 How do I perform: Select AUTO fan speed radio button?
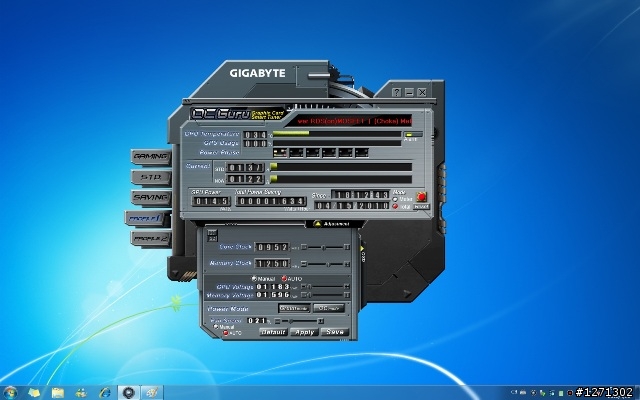225,333
